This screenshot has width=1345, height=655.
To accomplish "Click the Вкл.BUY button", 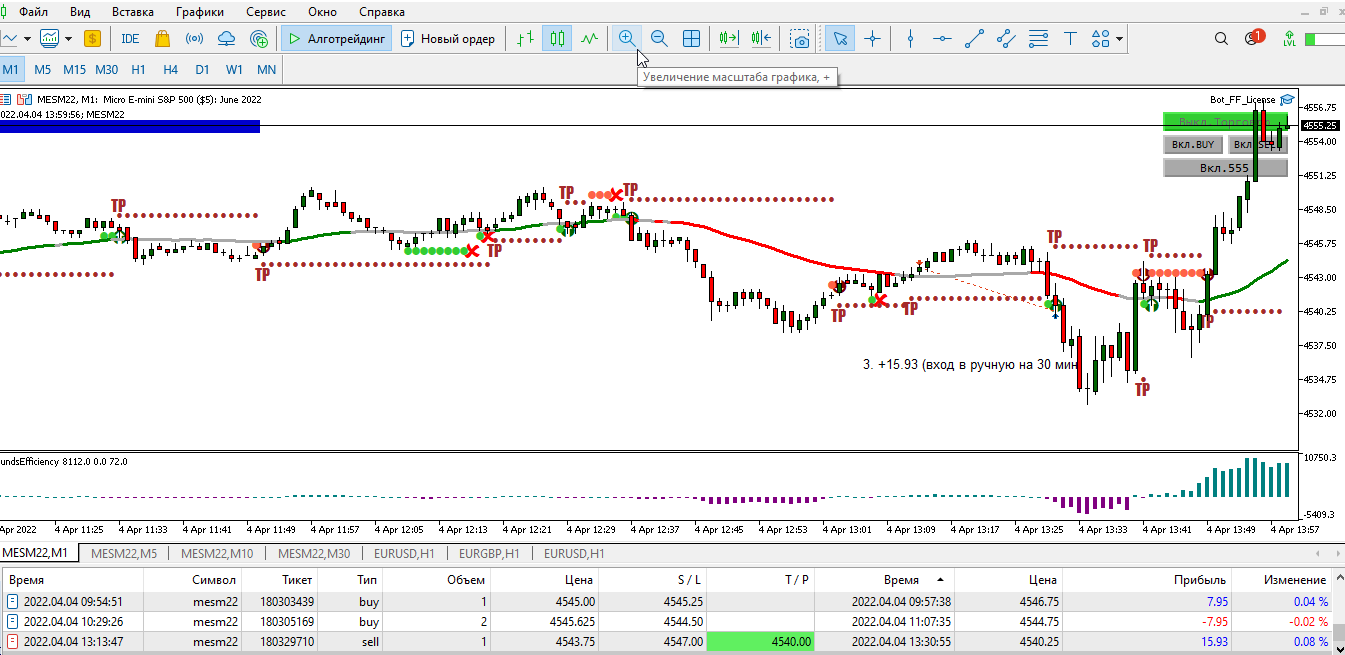I will click(1193, 145).
